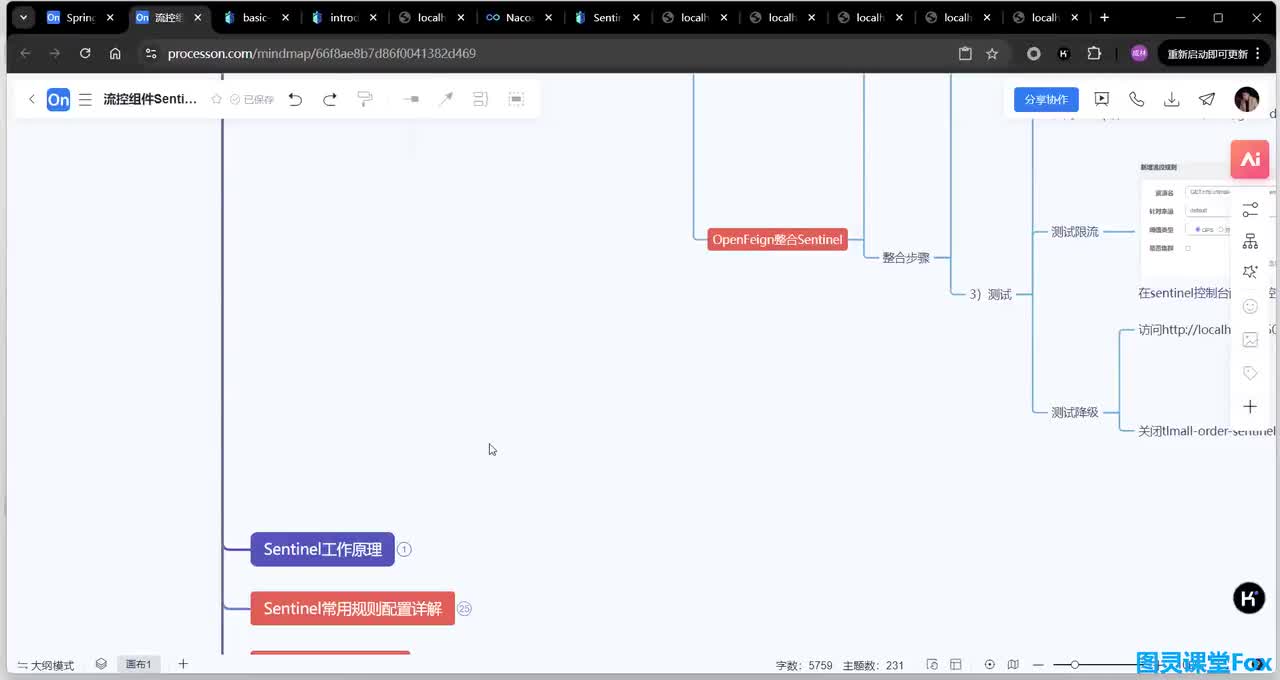Locate center topic target icon
1280x680 pixels.
990,665
